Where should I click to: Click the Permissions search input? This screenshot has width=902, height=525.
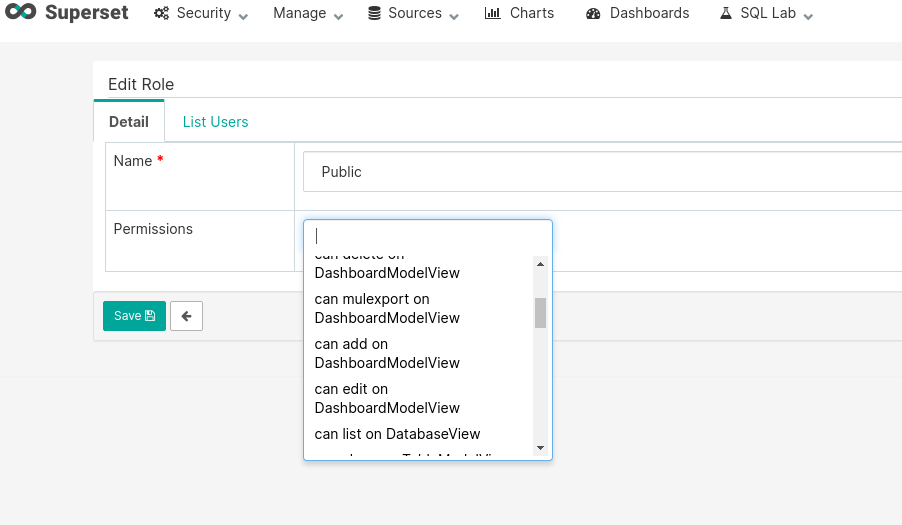pos(427,236)
